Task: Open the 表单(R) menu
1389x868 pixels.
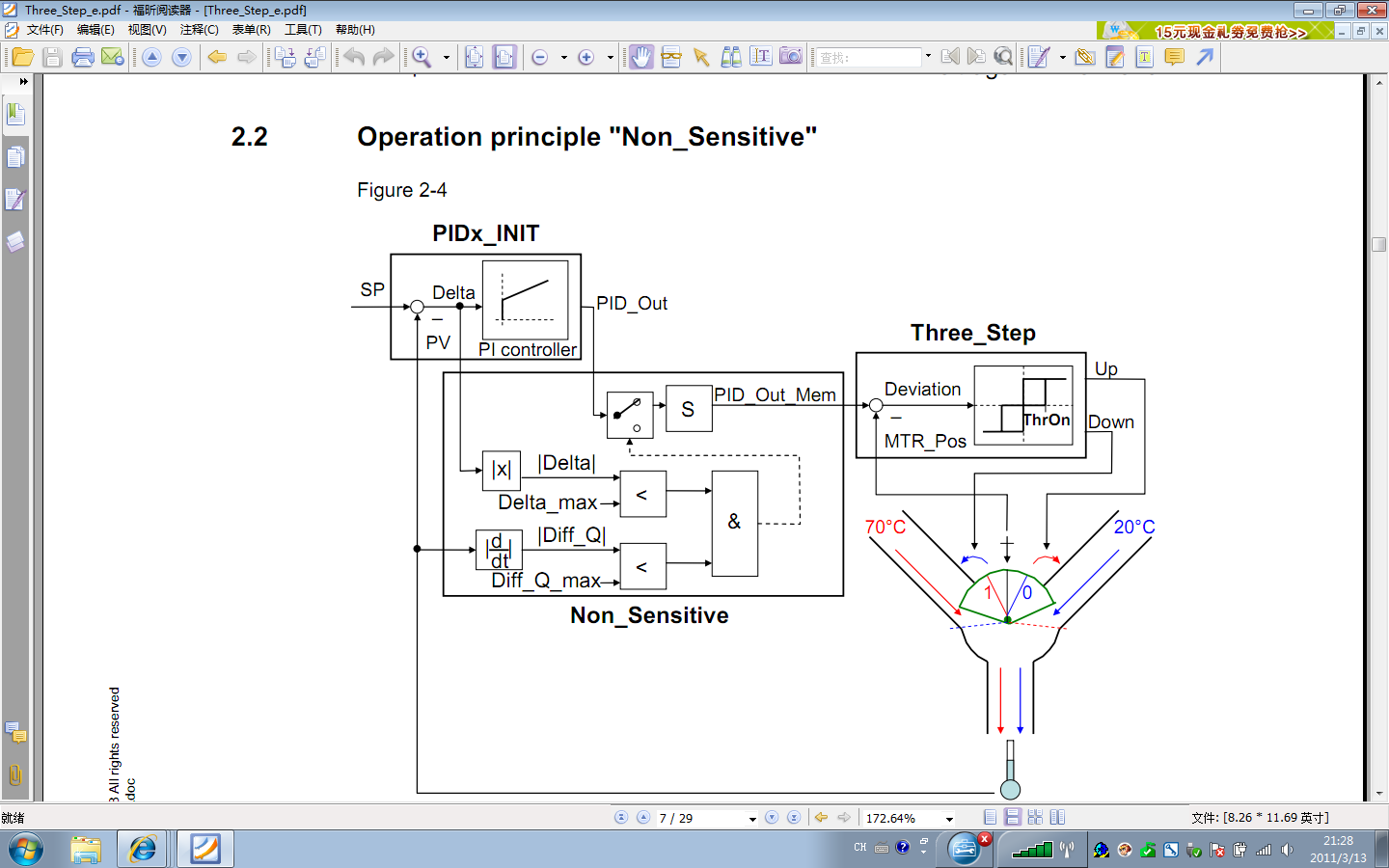Action: click(x=252, y=30)
